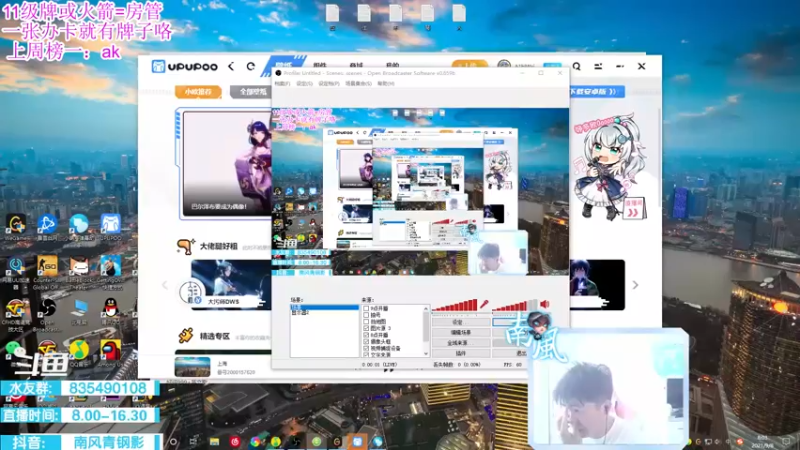Toggle first source checkbox in OBS list

pyautogui.click(x=366, y=309)
